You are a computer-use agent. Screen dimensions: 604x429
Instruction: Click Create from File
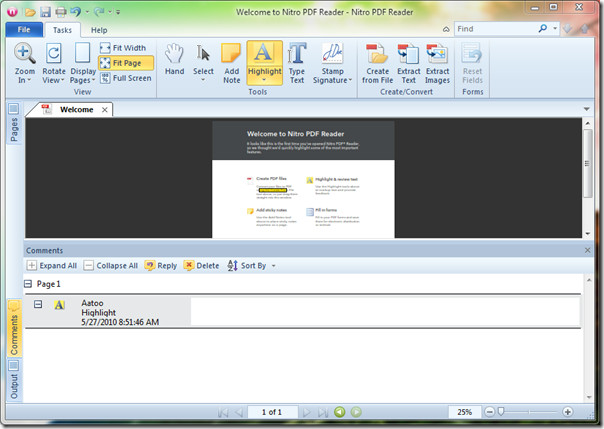tap(378, 64)
